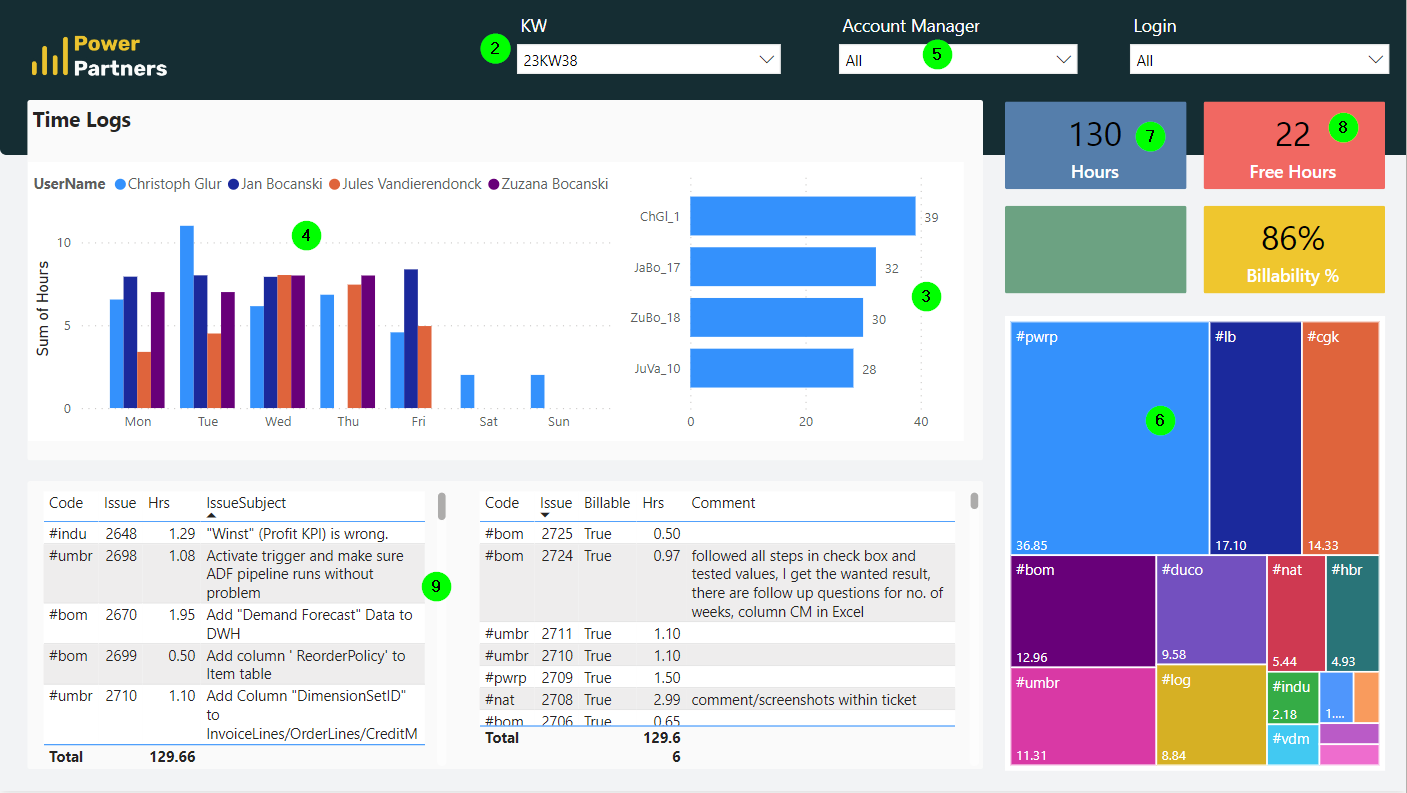Select the #umbr treemap tile
Viewport: 1407px width, 793px height.
coord(1083,716)
